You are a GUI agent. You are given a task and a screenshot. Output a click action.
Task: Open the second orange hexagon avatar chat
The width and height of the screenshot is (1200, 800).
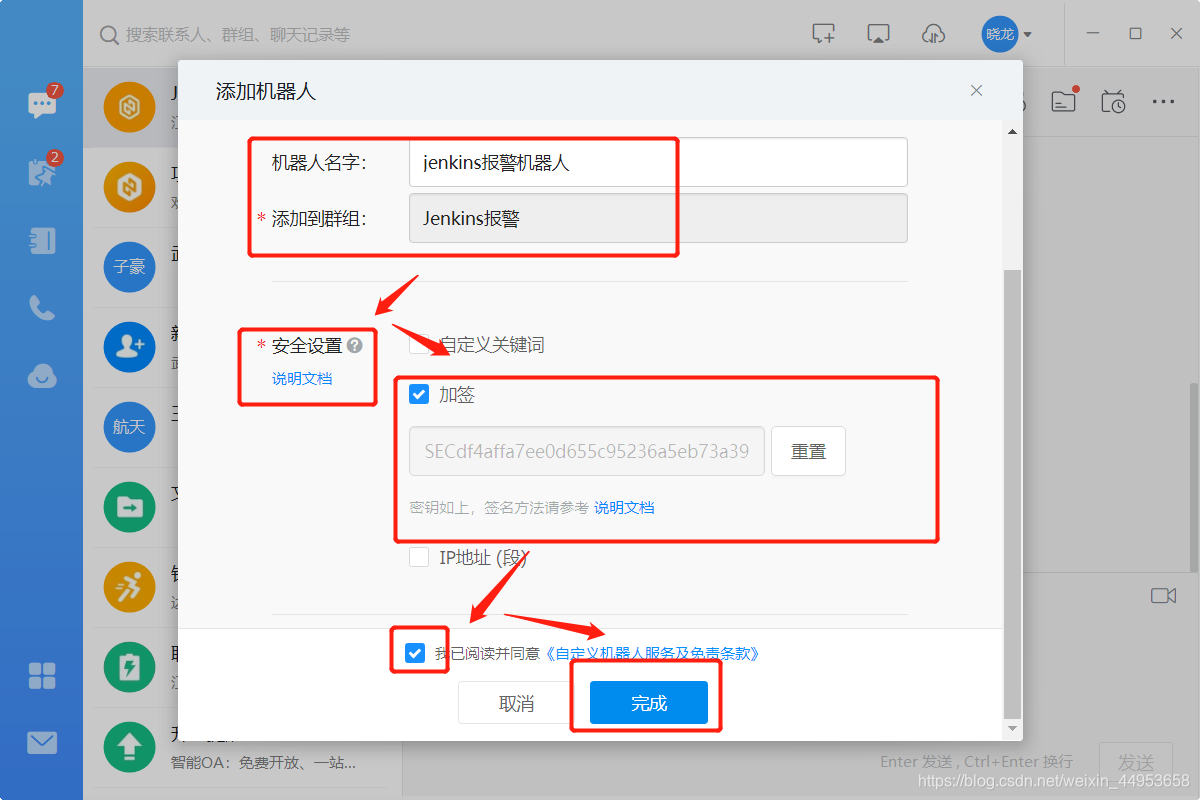point(129,187)
